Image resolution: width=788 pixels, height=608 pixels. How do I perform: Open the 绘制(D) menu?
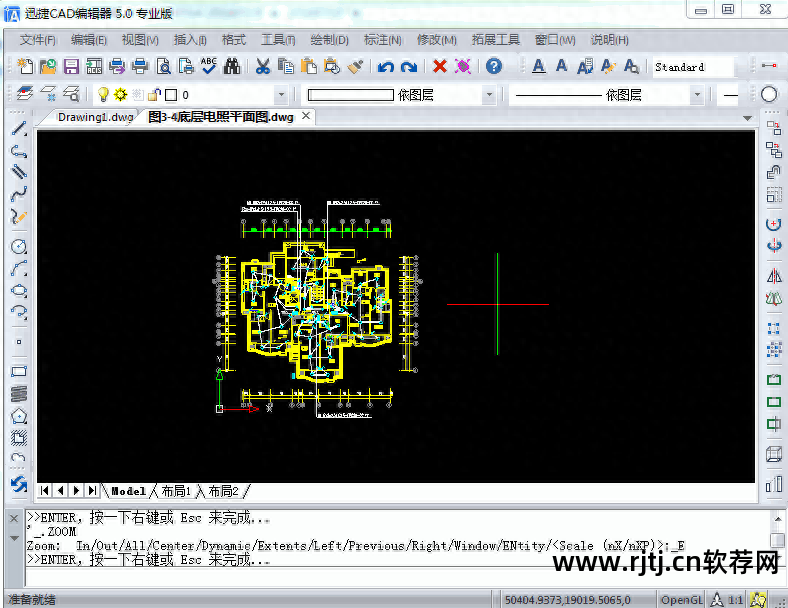click(330, 40)
